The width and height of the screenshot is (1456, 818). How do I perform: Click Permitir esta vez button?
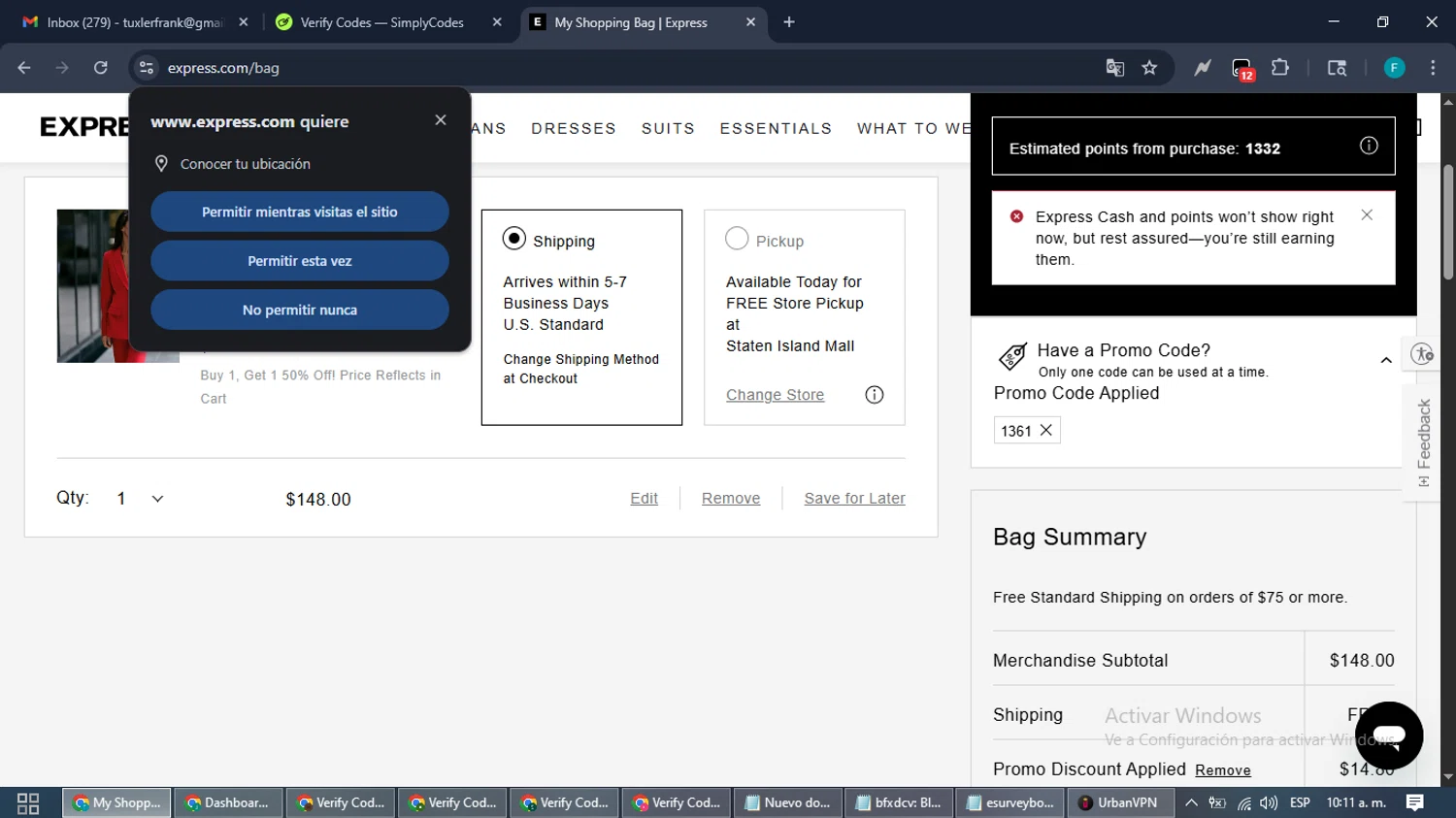[300, 261]
